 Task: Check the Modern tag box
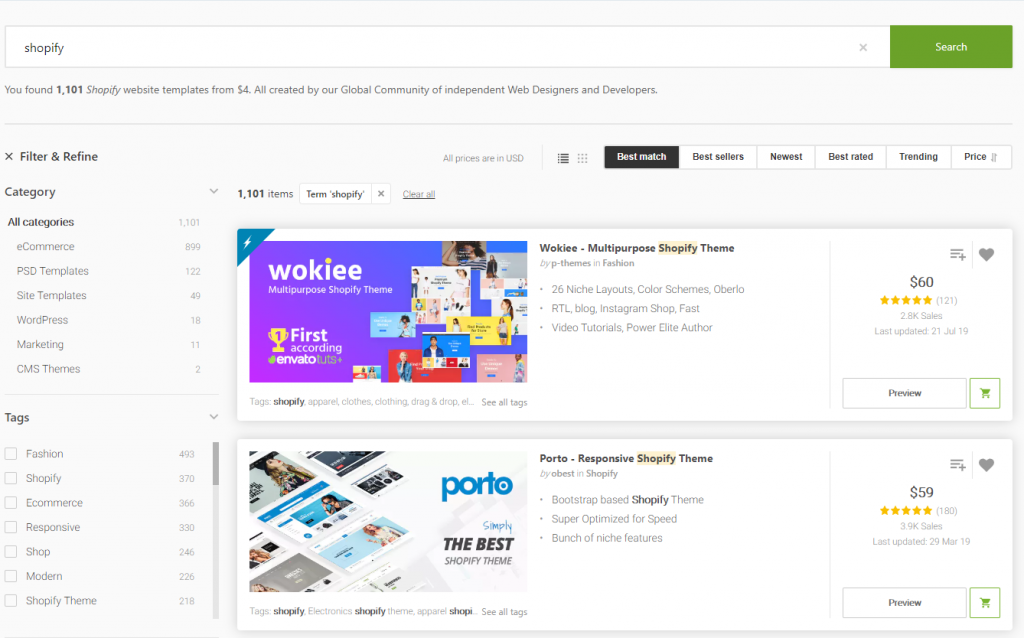11,576
